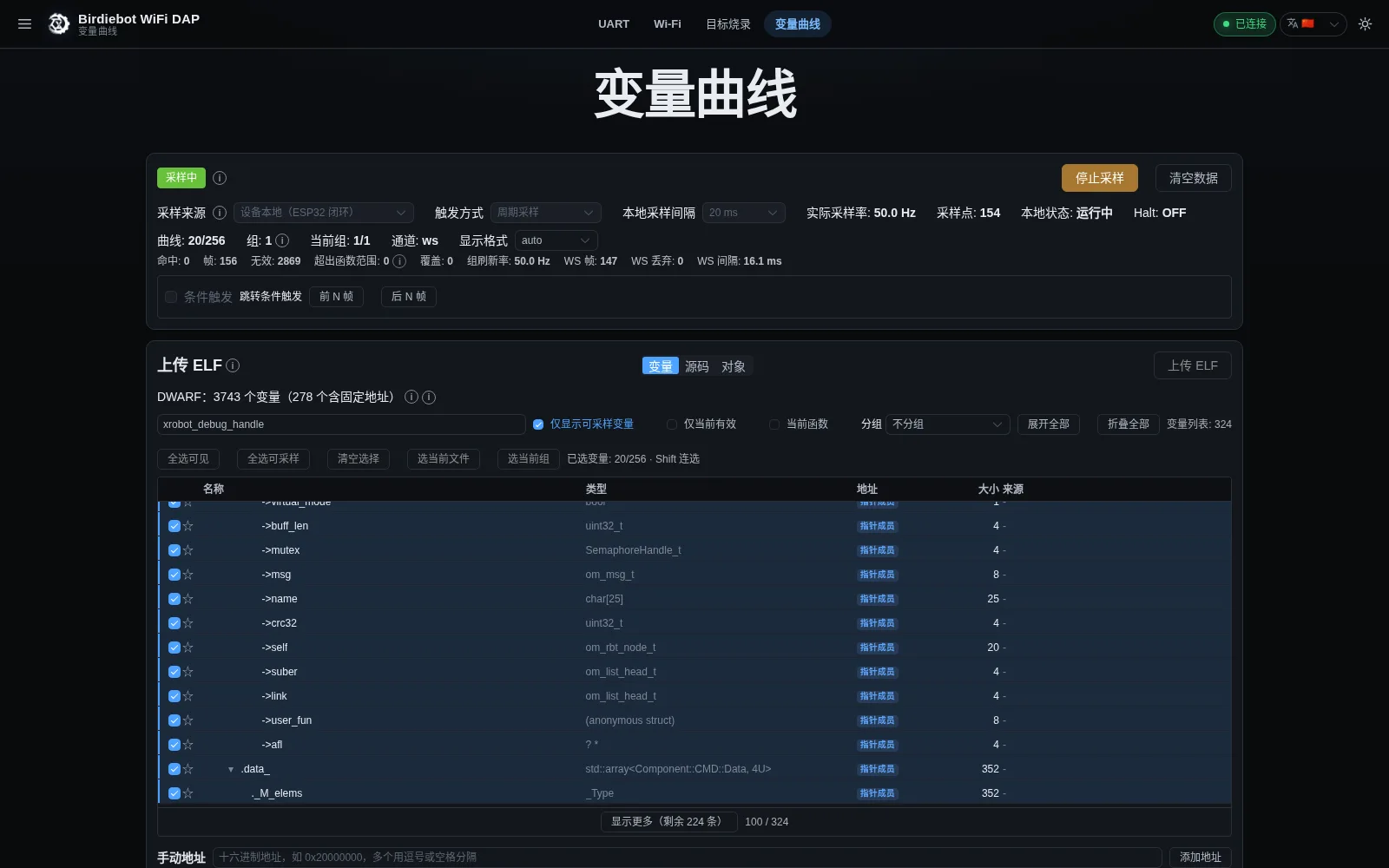This screenshot has height=868, width=1389.
Task: Open the 显示格式 auto dropdown
Action: click(x=556, y=240)
